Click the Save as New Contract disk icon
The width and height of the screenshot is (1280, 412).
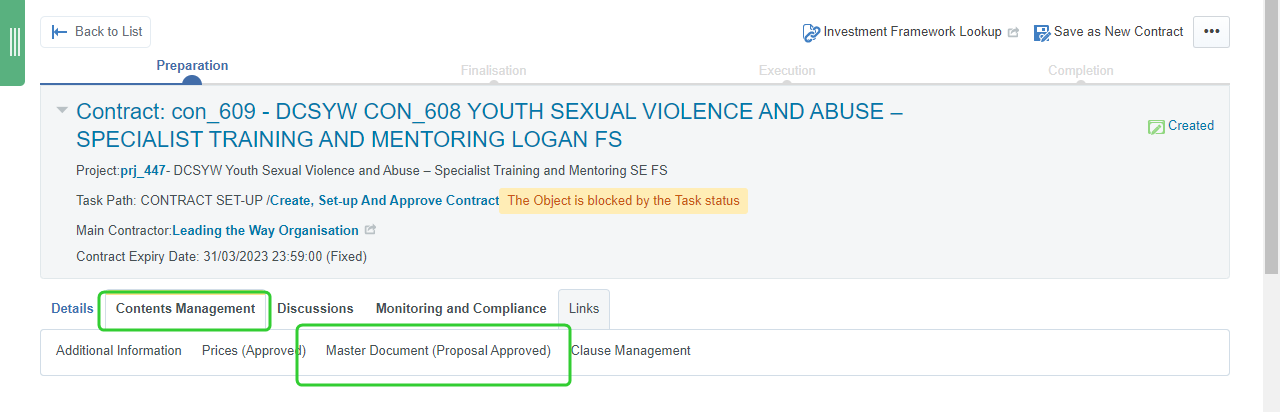pyautogui.click(x=1042, y=32)
